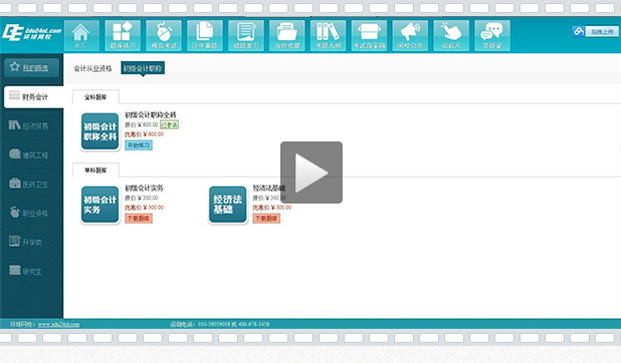Open the hand-pointer 知识点 knowledge points icon
This screenshot has height=363, width=621.
coord(451,36)
